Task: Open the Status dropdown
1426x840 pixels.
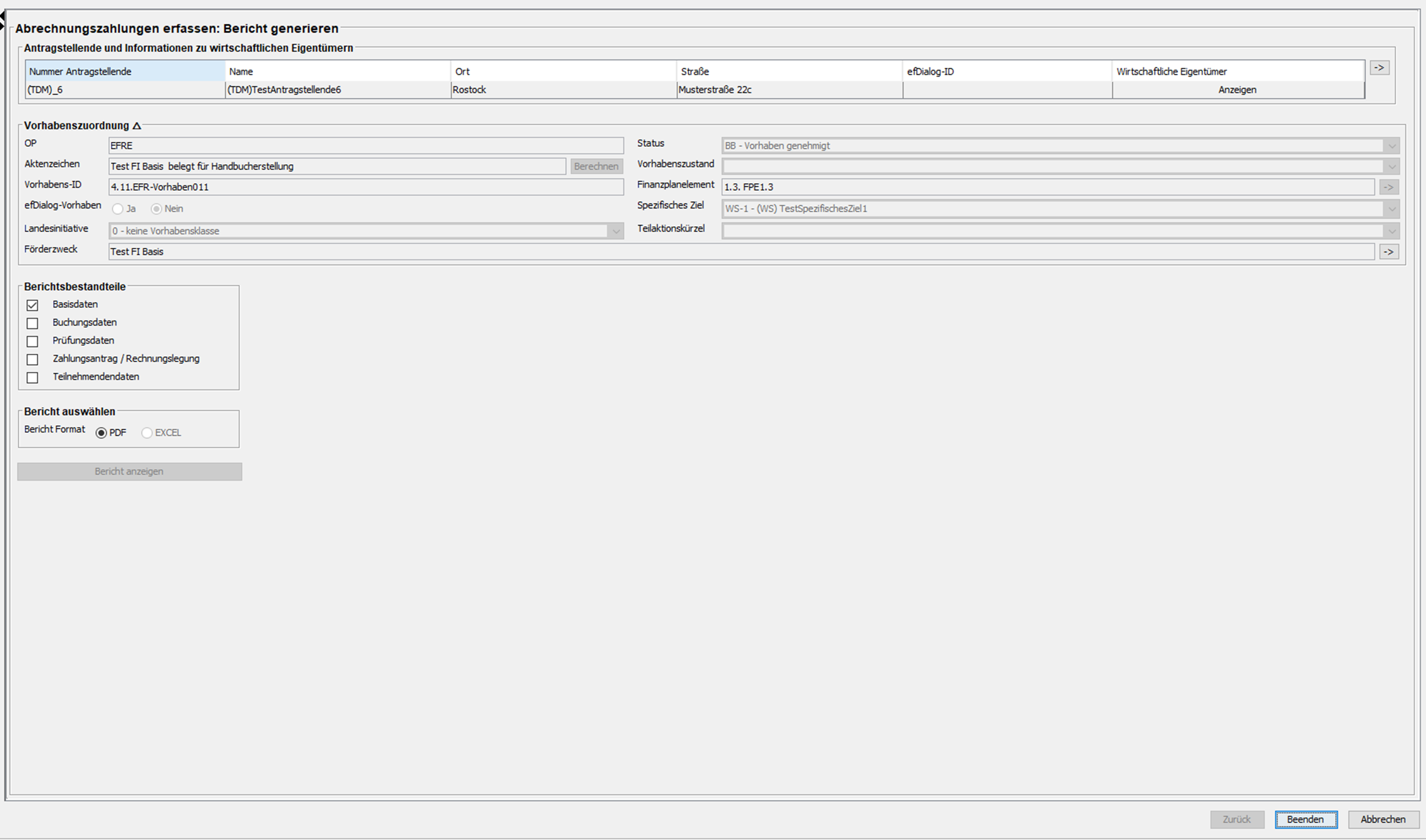Action: tap(1391, 146)
